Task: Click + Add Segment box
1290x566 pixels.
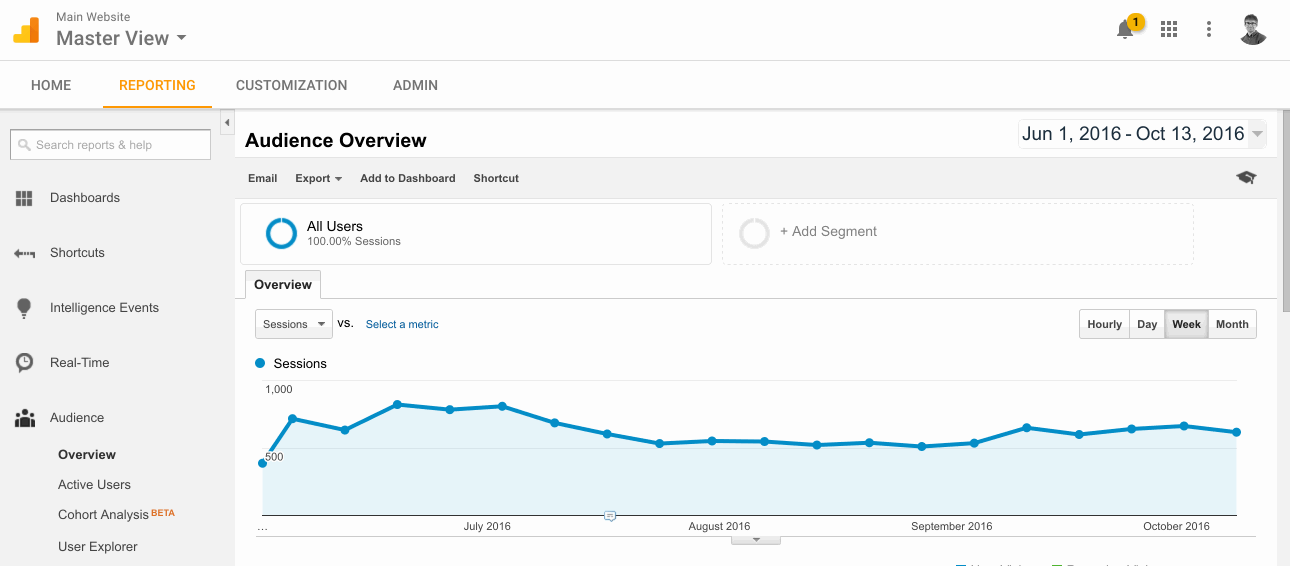Action: click(958, 234)
